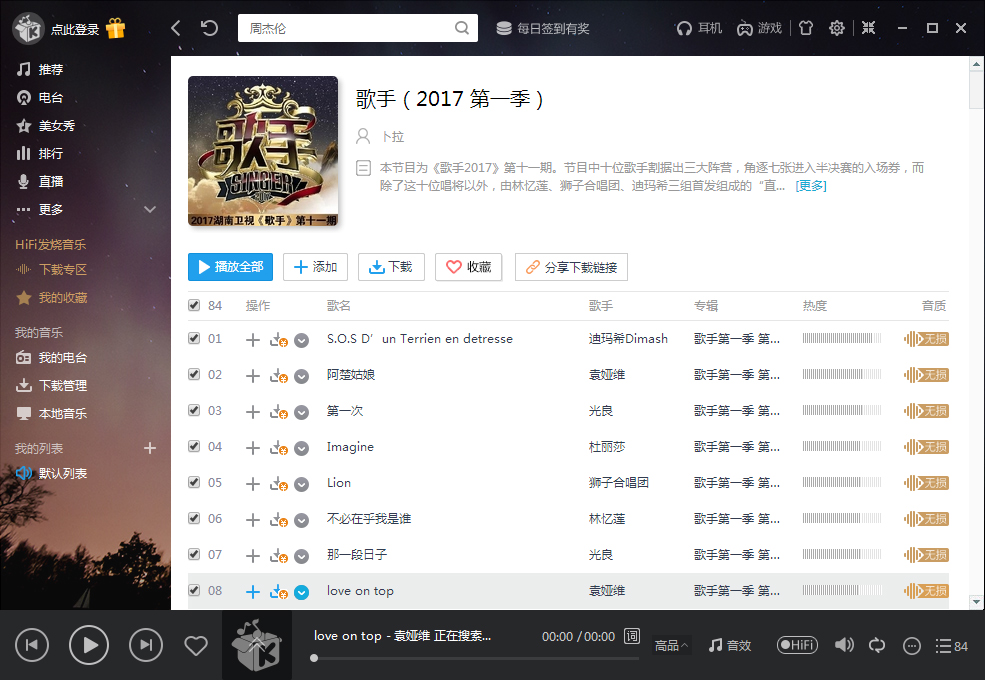Click download icon for song 03 第一次
985x680 pixels.
click(x=278, y=411)
